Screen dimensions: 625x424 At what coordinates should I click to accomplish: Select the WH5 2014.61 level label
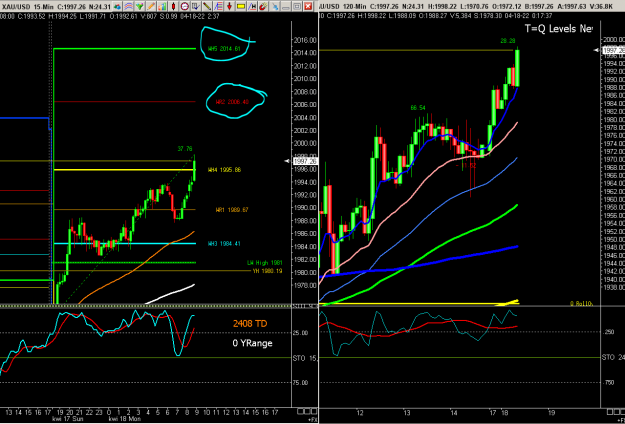pyautogui.click(x=224, y=49)
